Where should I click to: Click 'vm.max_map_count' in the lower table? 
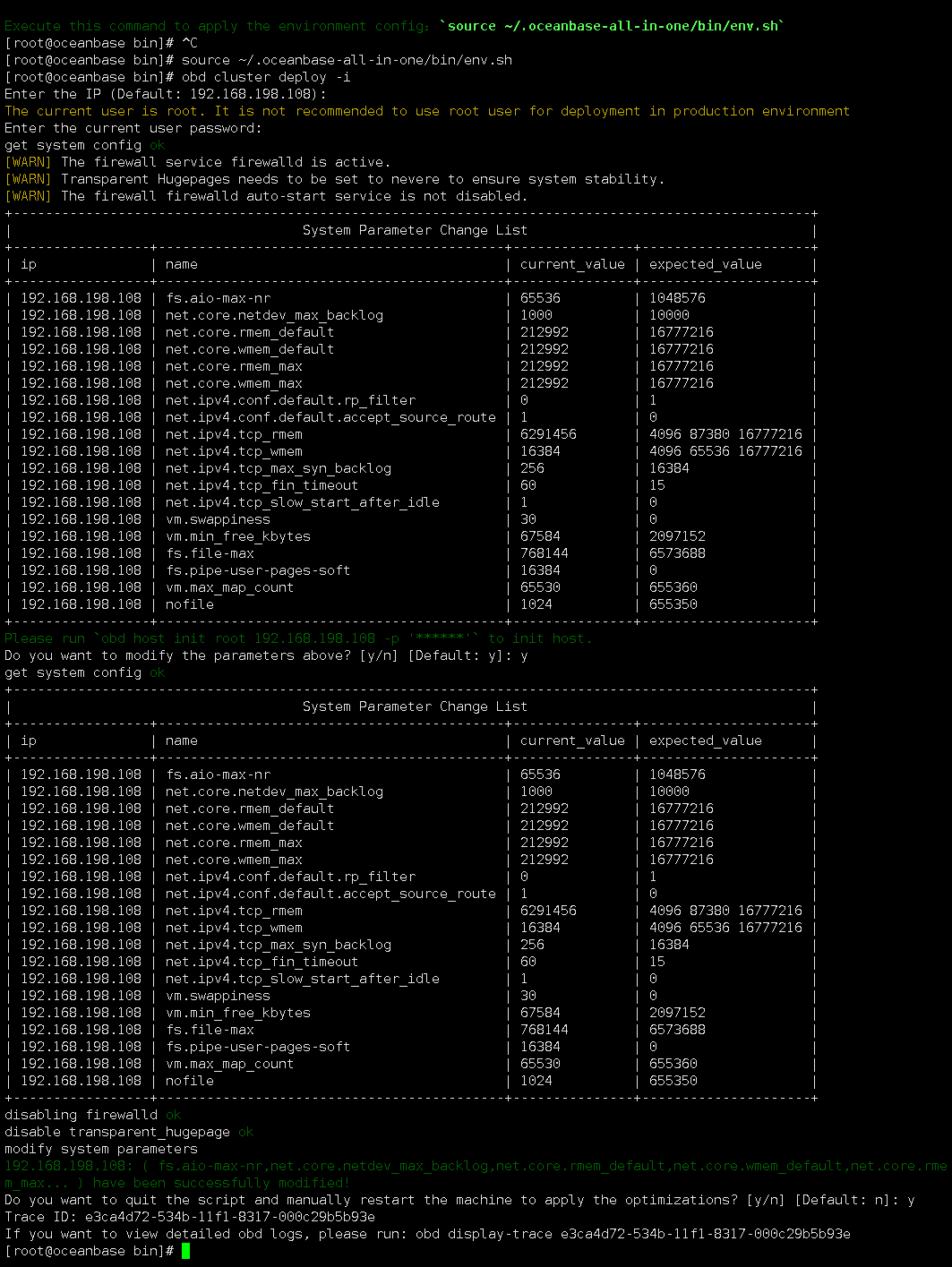(x=230, y=1064)
